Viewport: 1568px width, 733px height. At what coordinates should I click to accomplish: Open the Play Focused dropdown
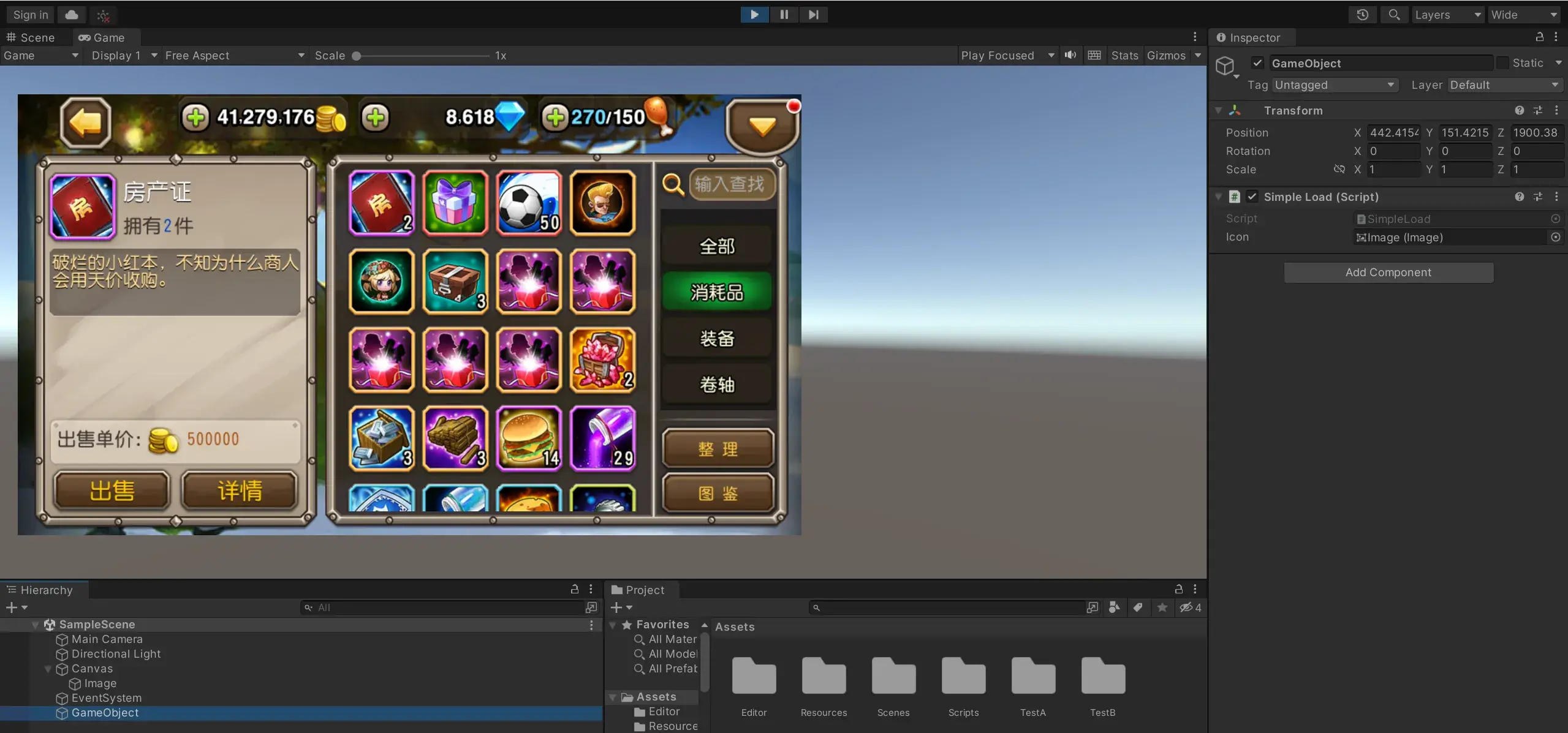coord(1008,55)
